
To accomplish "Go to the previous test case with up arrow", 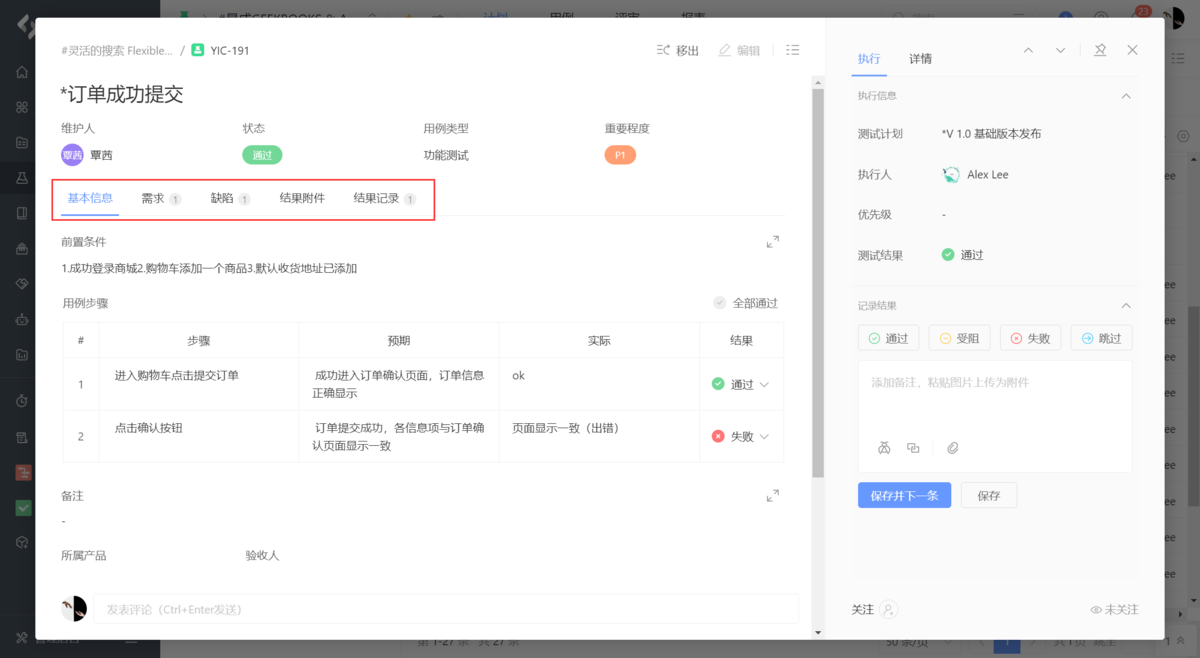I will coord(1028,50).
